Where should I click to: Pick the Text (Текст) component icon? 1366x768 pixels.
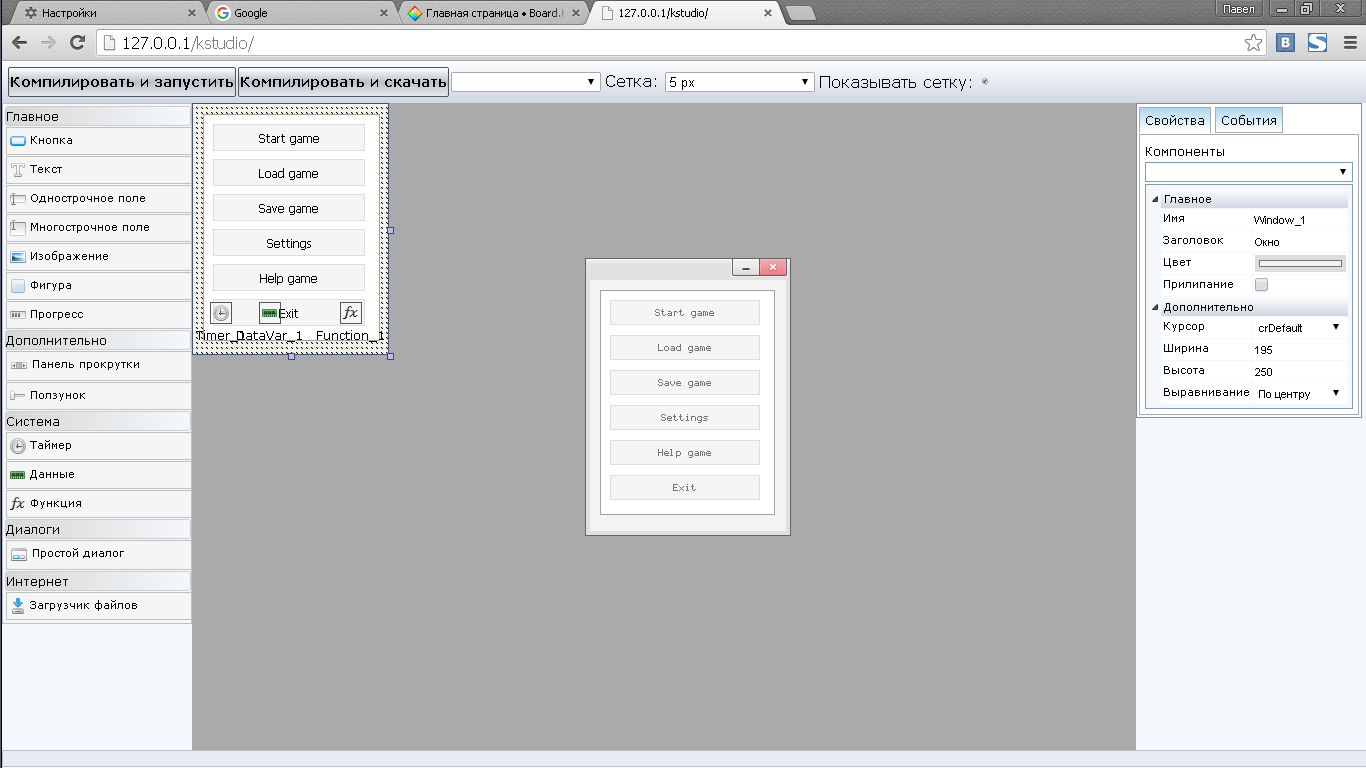[x=18, y=170]
